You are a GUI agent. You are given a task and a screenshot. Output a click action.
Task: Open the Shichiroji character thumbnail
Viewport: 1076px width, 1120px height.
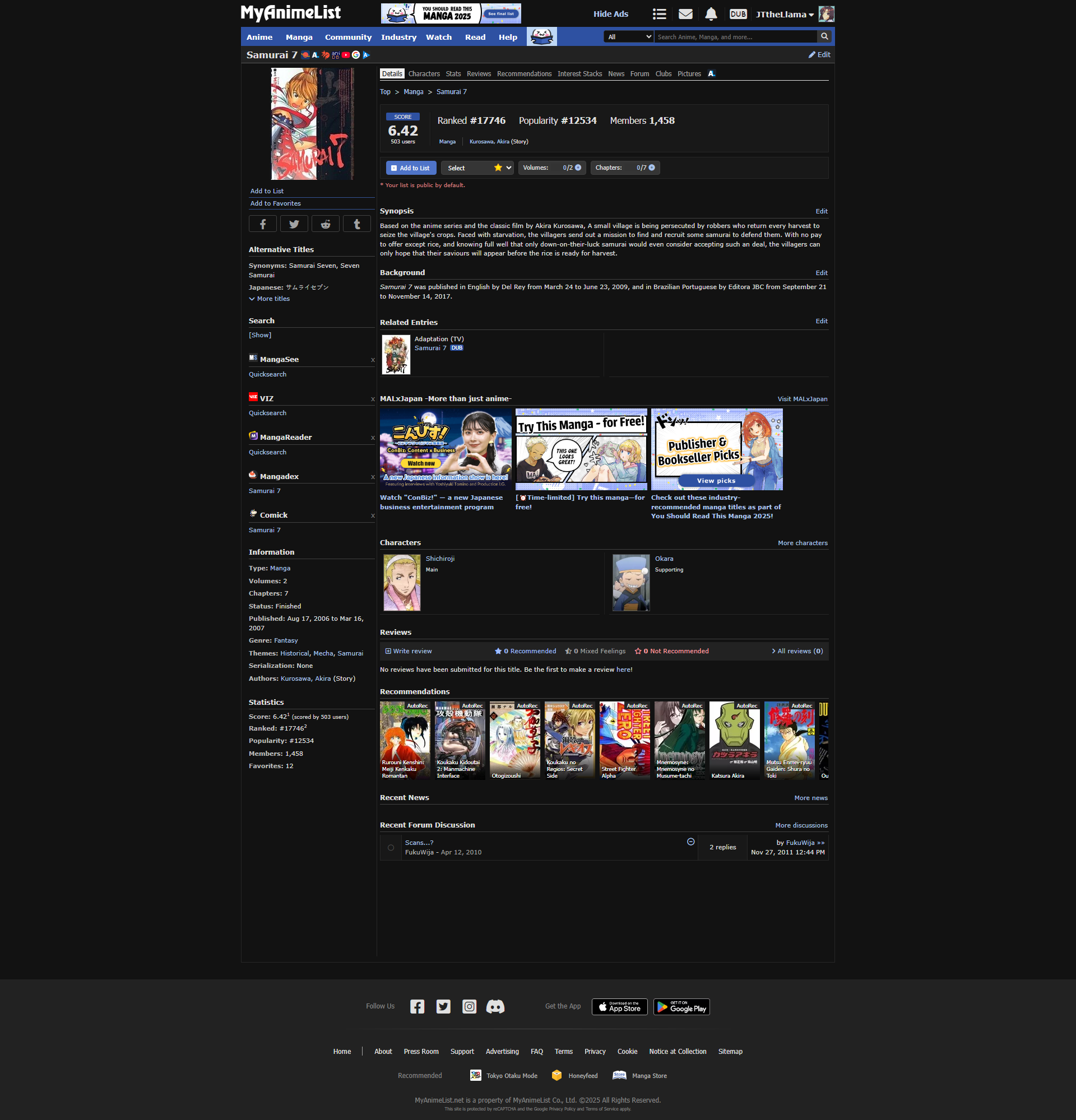(x=402, y=582)
